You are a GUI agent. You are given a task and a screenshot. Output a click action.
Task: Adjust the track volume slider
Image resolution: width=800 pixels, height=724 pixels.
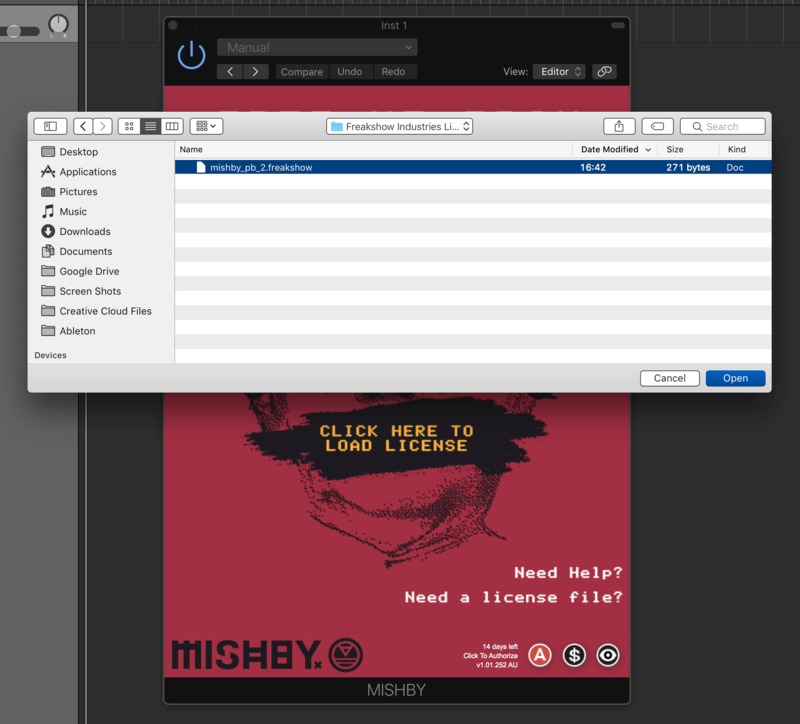pos(14,31)
